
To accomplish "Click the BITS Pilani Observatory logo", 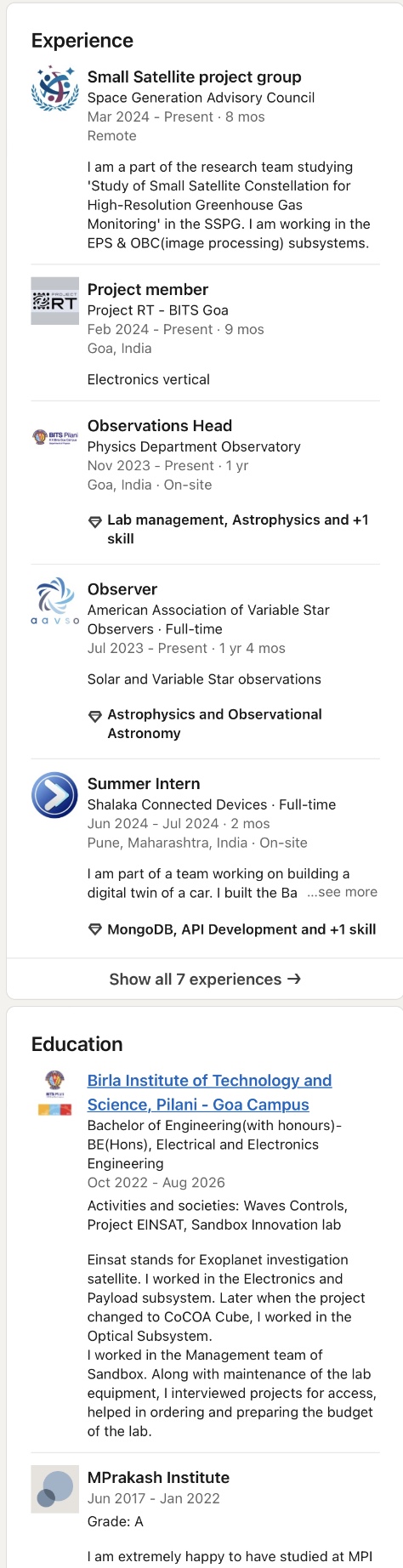I will click(54, 437).
